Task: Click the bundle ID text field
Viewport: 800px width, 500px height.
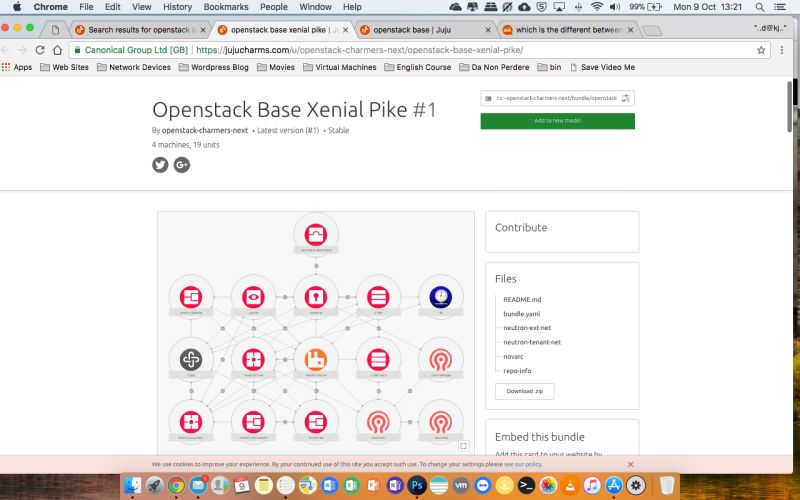Action: 557,98
